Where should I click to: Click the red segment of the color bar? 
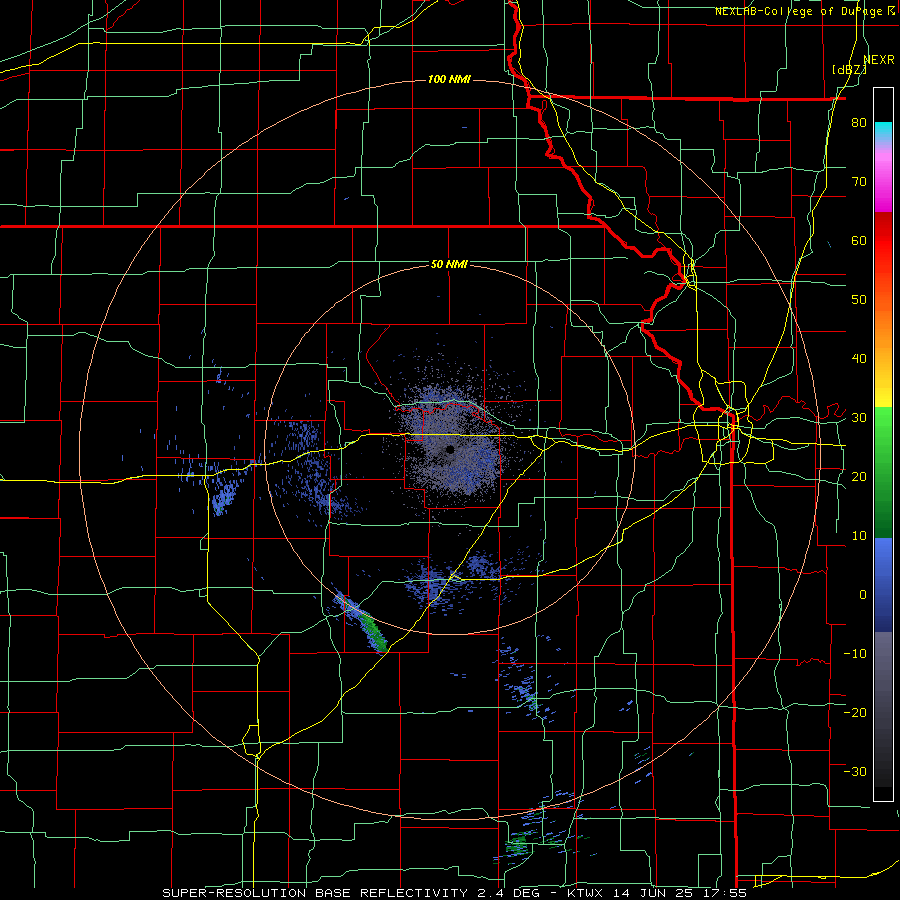point(883,242)
